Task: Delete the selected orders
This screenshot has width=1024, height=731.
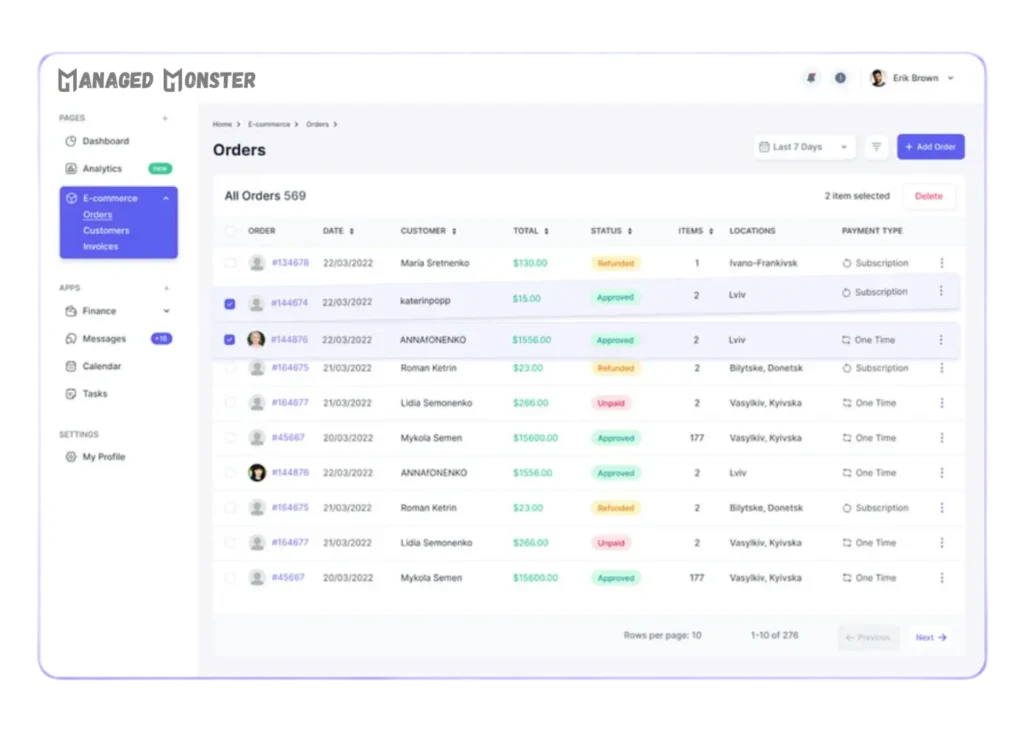Action: 928,196
